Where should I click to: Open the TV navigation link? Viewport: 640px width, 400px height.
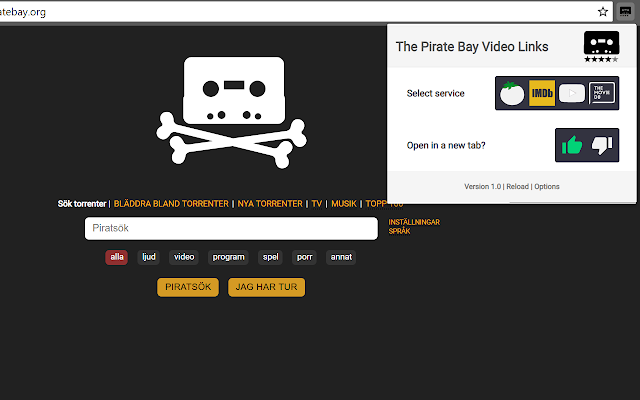click(x=317, y=204)
